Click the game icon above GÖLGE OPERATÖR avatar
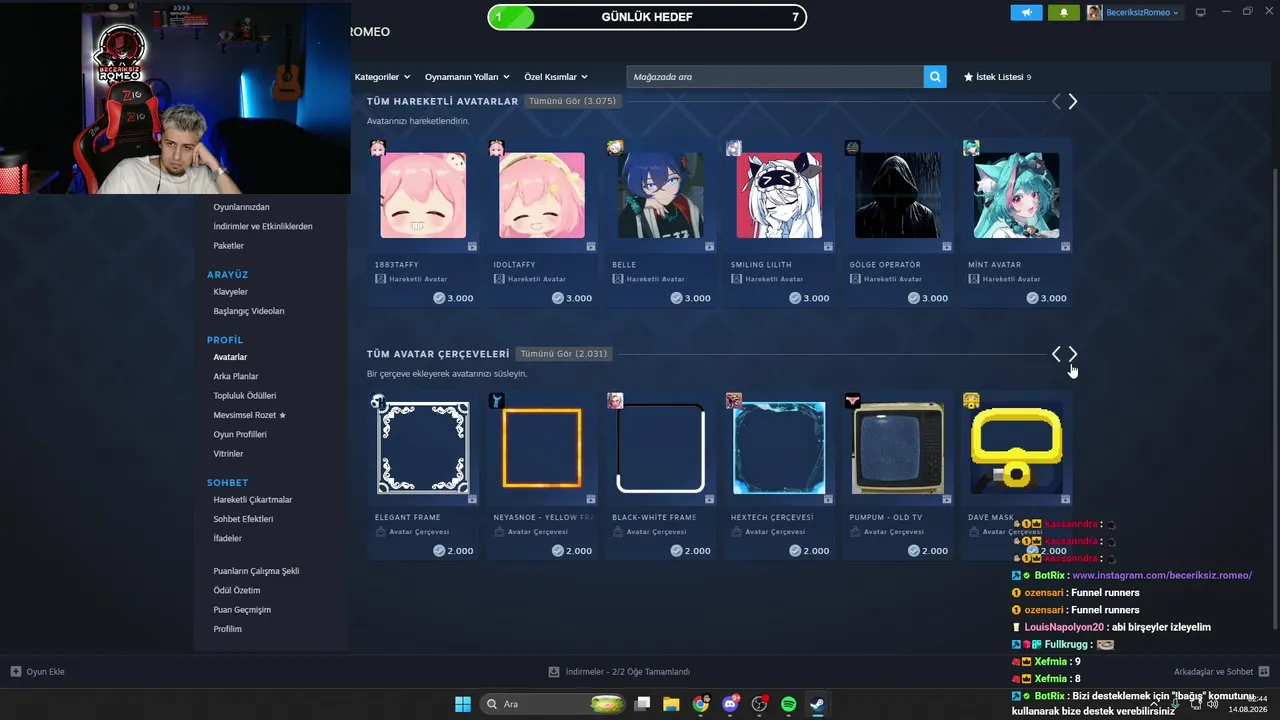This screenshot has width=1280, height=720. pyautogui.click(x=853, y=148)
